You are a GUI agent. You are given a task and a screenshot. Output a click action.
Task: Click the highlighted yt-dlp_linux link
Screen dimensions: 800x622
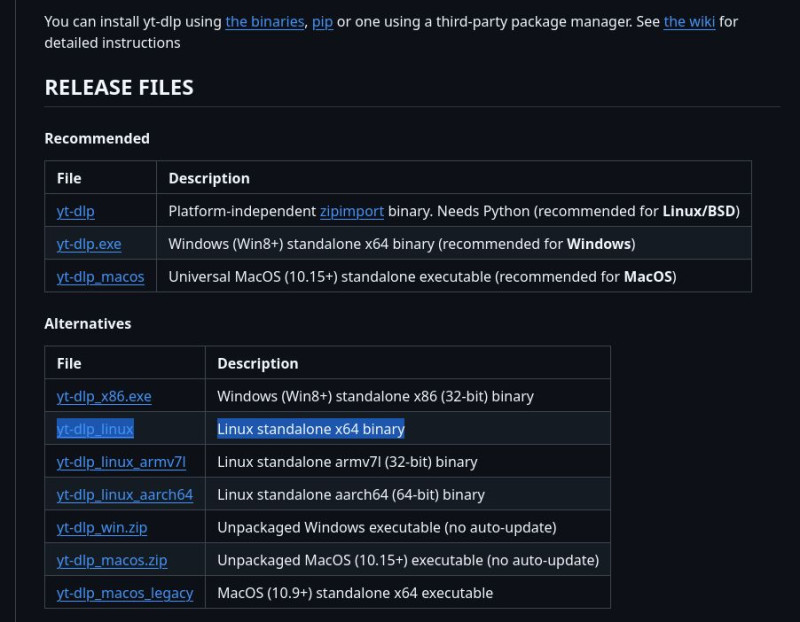coord(95,429)
